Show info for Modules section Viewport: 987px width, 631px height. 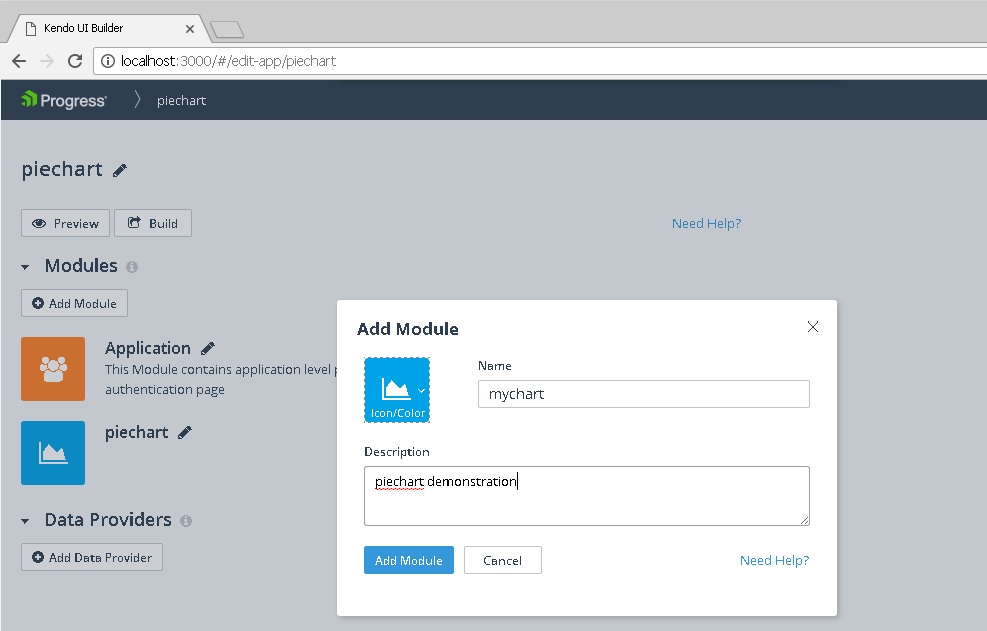[132, 267]
